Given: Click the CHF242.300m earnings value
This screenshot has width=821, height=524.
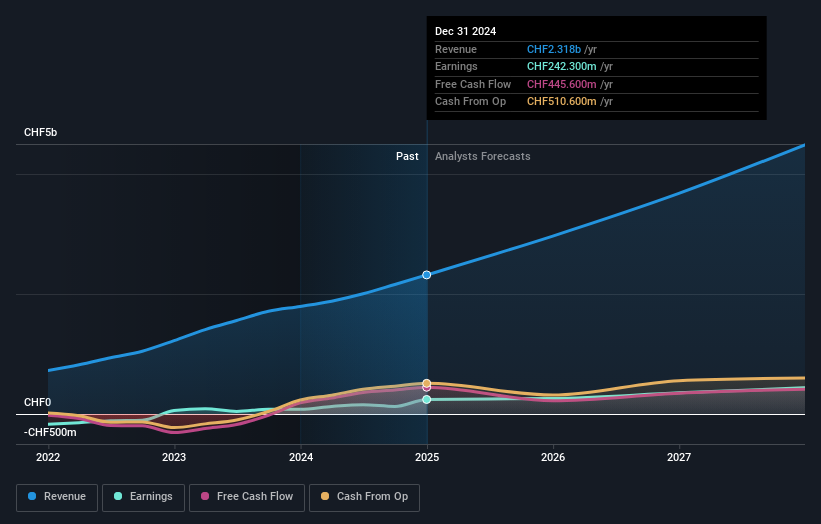Looking at the screenshot, I should pyautogui.click(x=562, y=66).
